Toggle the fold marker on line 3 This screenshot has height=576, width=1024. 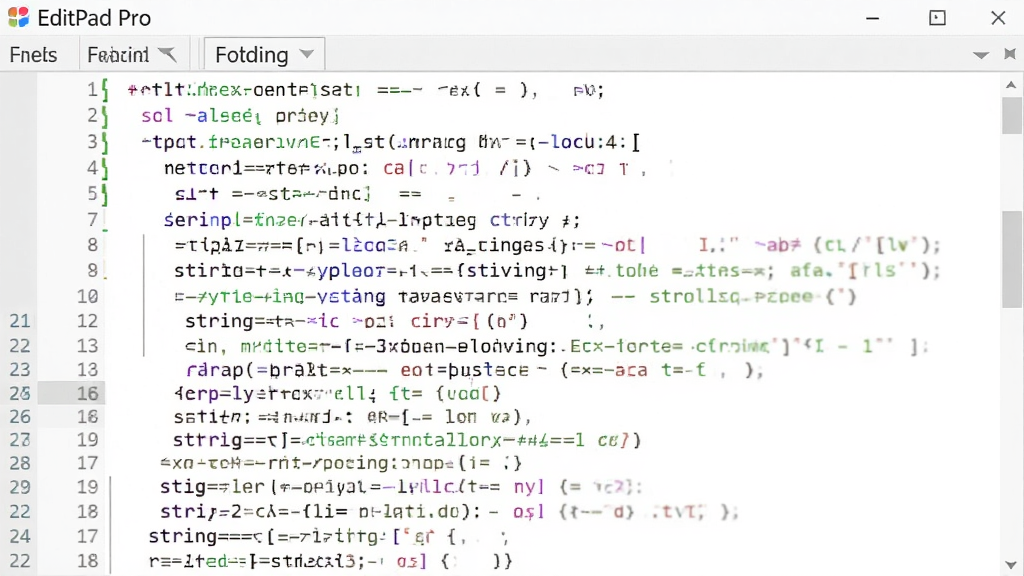(x=105, y=142)
